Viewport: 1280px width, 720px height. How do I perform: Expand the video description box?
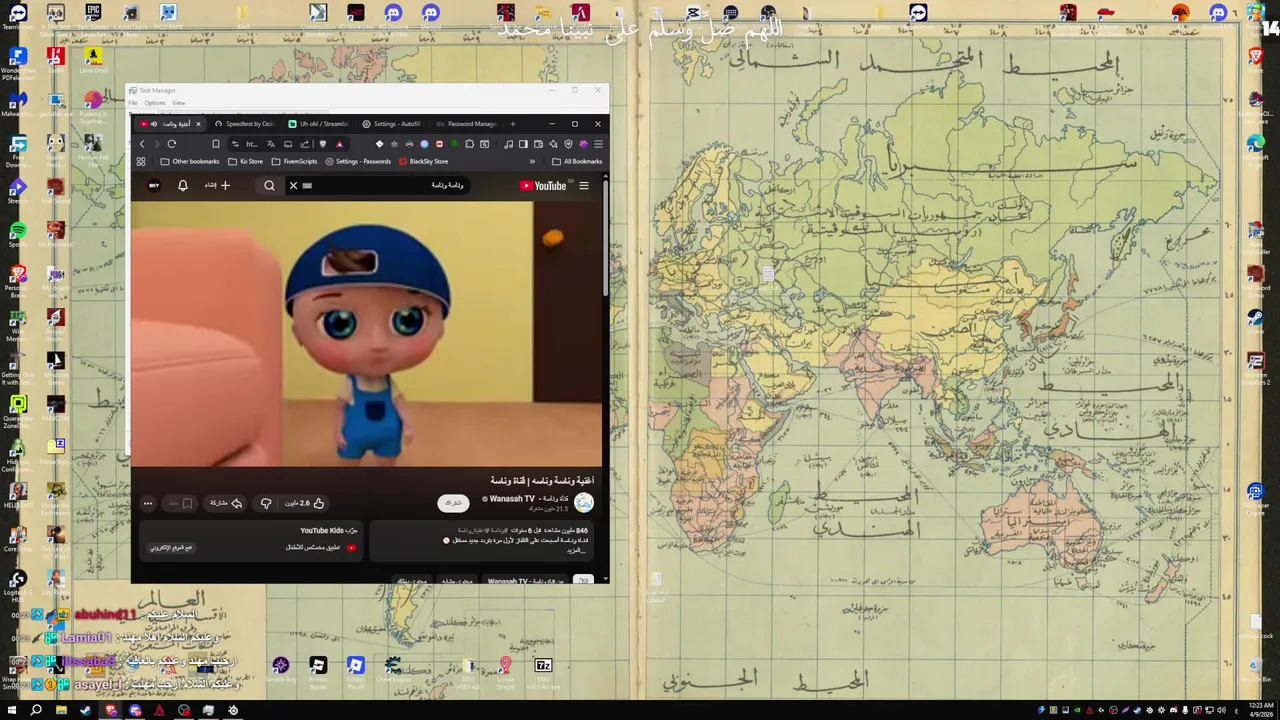click(482, 541)
